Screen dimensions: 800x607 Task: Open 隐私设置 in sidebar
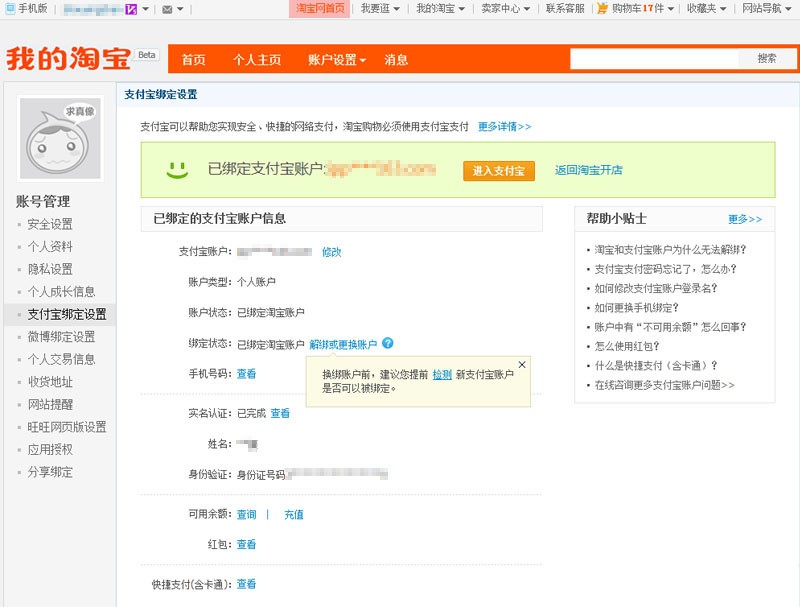point(50,269)
